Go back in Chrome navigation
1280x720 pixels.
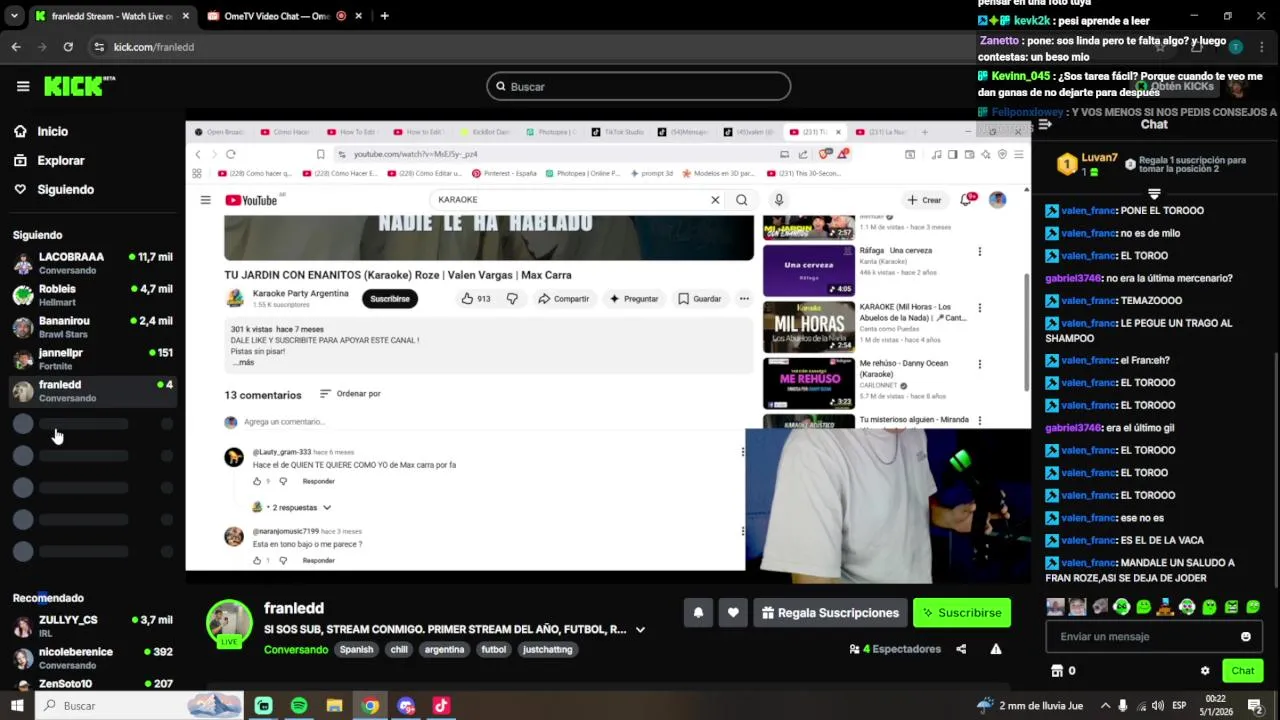pos(16,47)
